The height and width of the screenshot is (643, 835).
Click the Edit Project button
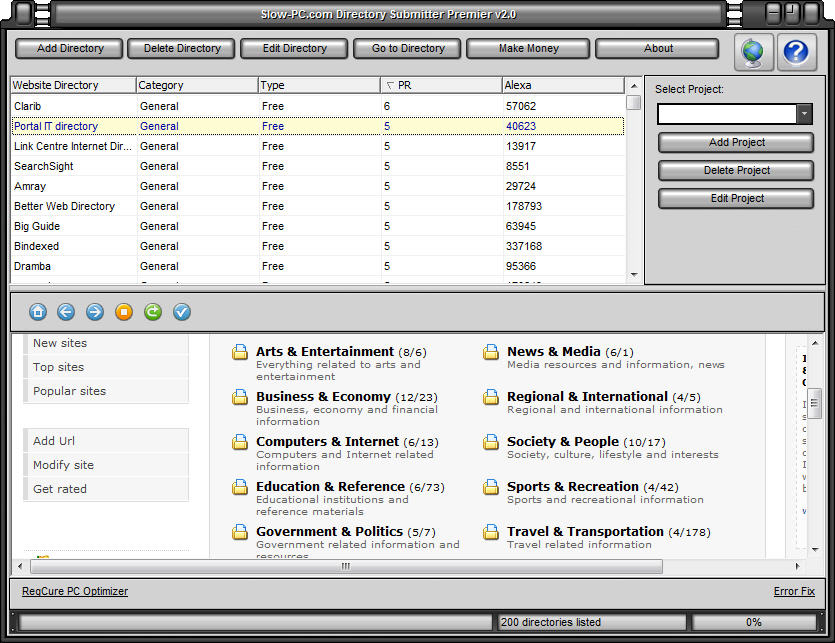coord(736,199)
